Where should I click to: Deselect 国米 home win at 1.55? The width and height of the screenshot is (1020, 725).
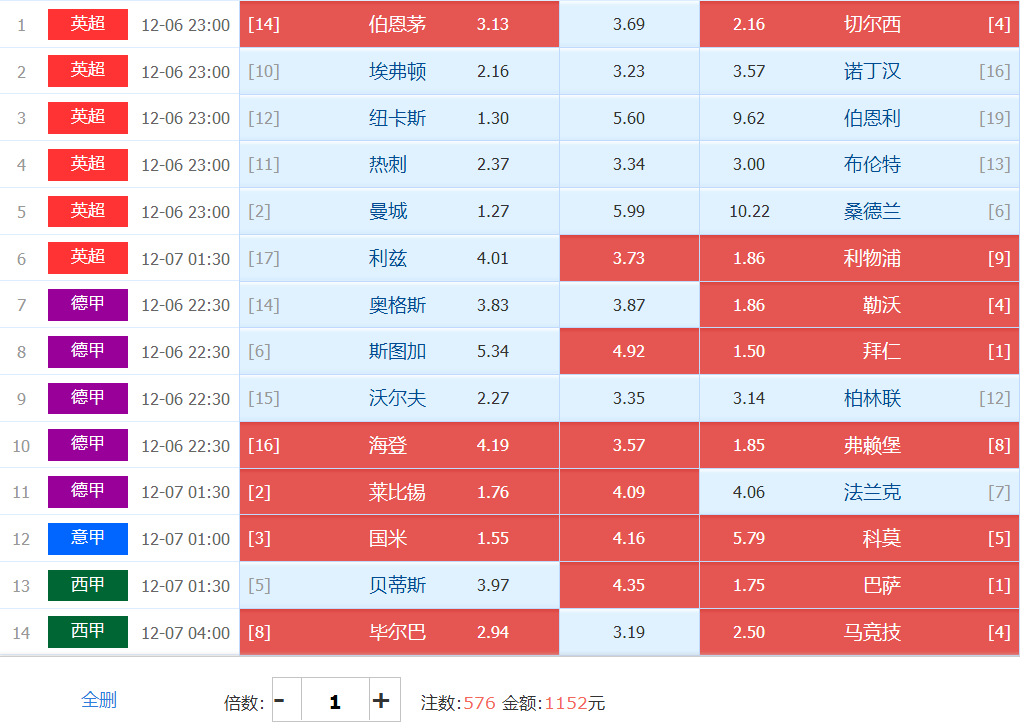(x=399, y=538)
